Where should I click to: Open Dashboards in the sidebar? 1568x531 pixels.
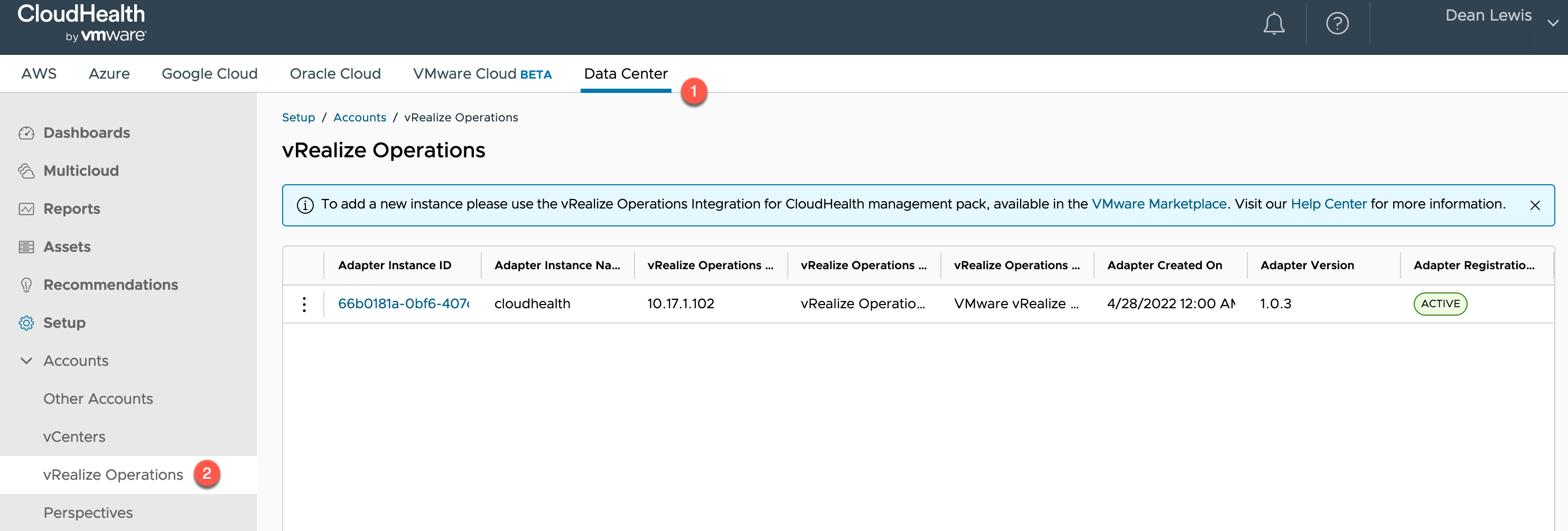(87, 132)
